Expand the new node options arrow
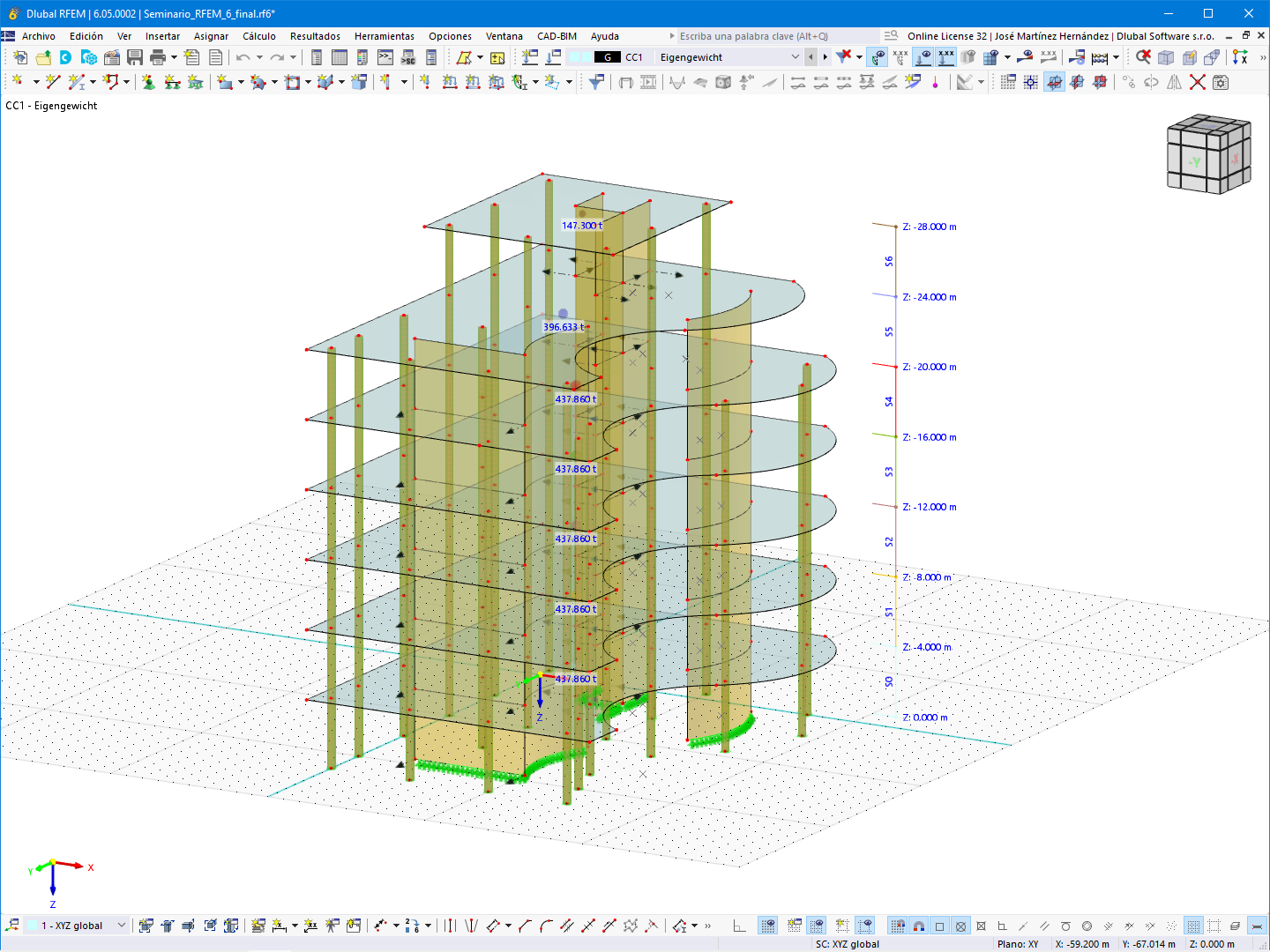This screenshot has width=1270, height=952. click(x=35, y=82)
